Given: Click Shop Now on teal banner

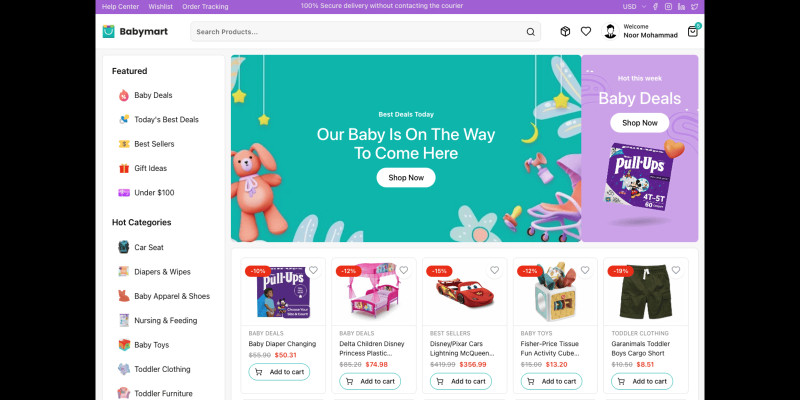Looking at the screenshot, I should pyautogui.click(x=406, y=178).
